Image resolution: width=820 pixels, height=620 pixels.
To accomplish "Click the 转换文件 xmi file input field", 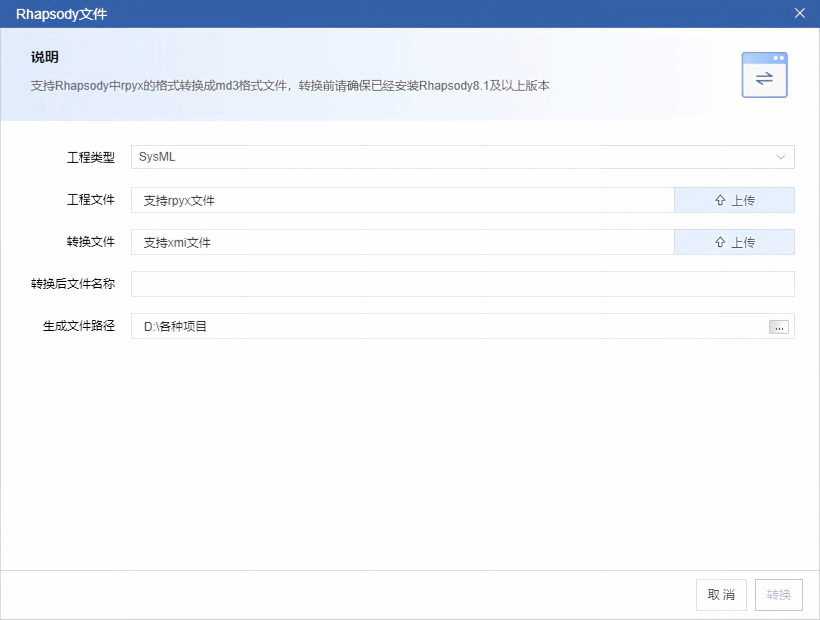I will [402, 242].
